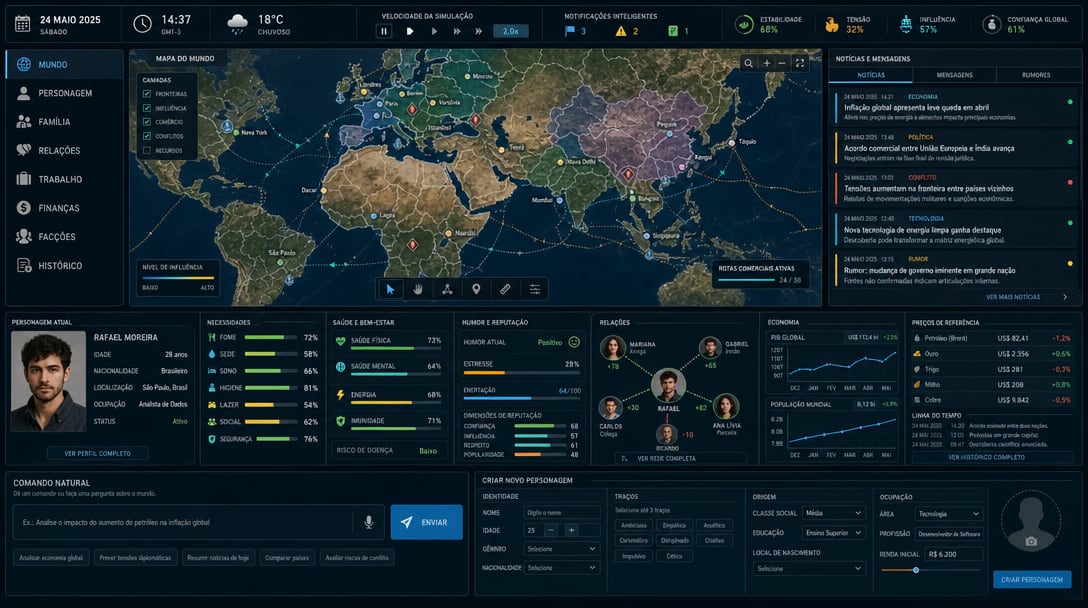This screenshot has width=1088, height=608.
Task: Click the clock time icon
Action: tap(142, 24)
